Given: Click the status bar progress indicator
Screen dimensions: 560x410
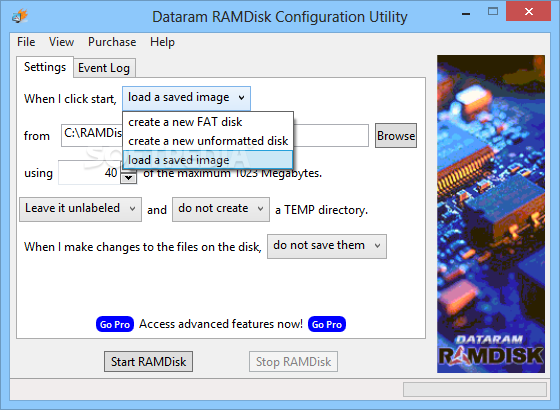Looking at the screenshot, I should click(475, 390).
